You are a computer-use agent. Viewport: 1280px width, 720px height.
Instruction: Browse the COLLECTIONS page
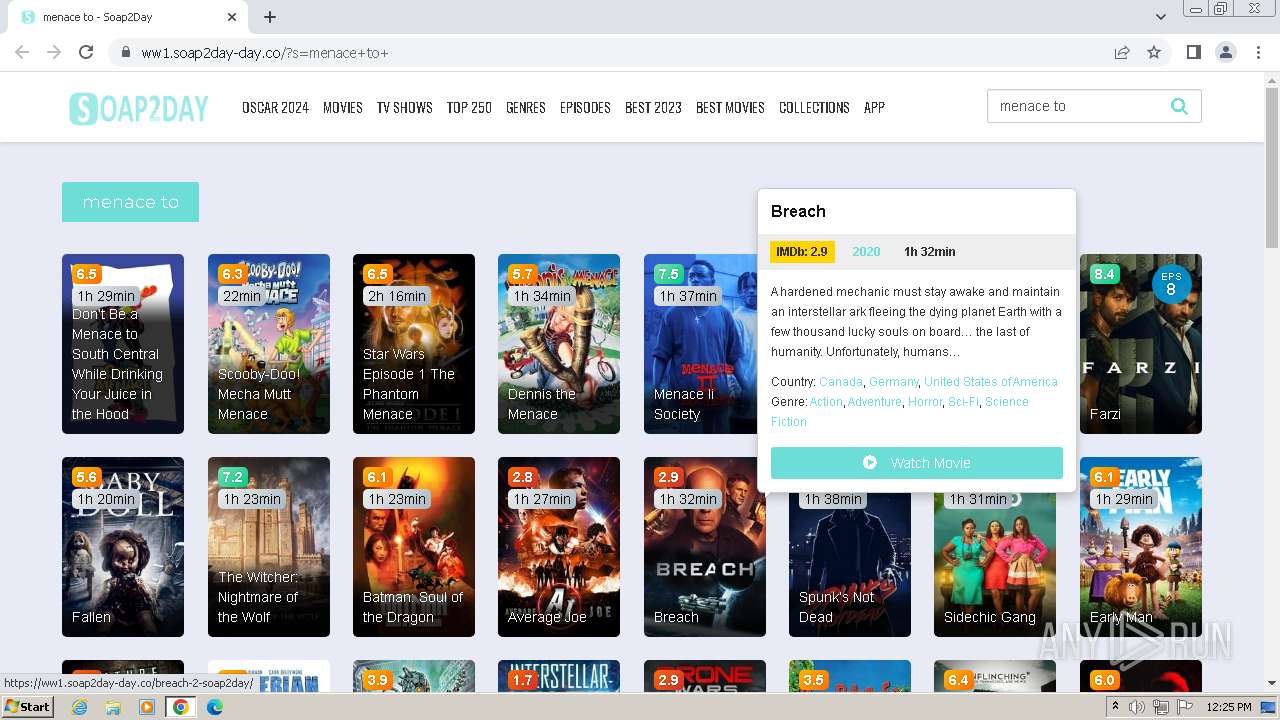[814, 107]
